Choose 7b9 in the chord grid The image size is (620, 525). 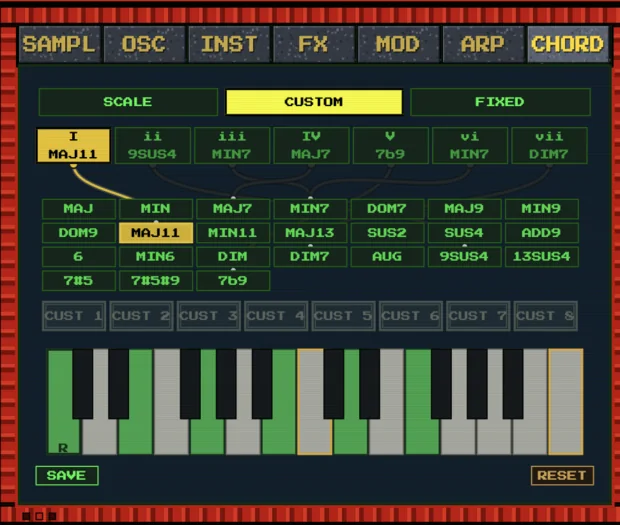click(x=233, y=281)
